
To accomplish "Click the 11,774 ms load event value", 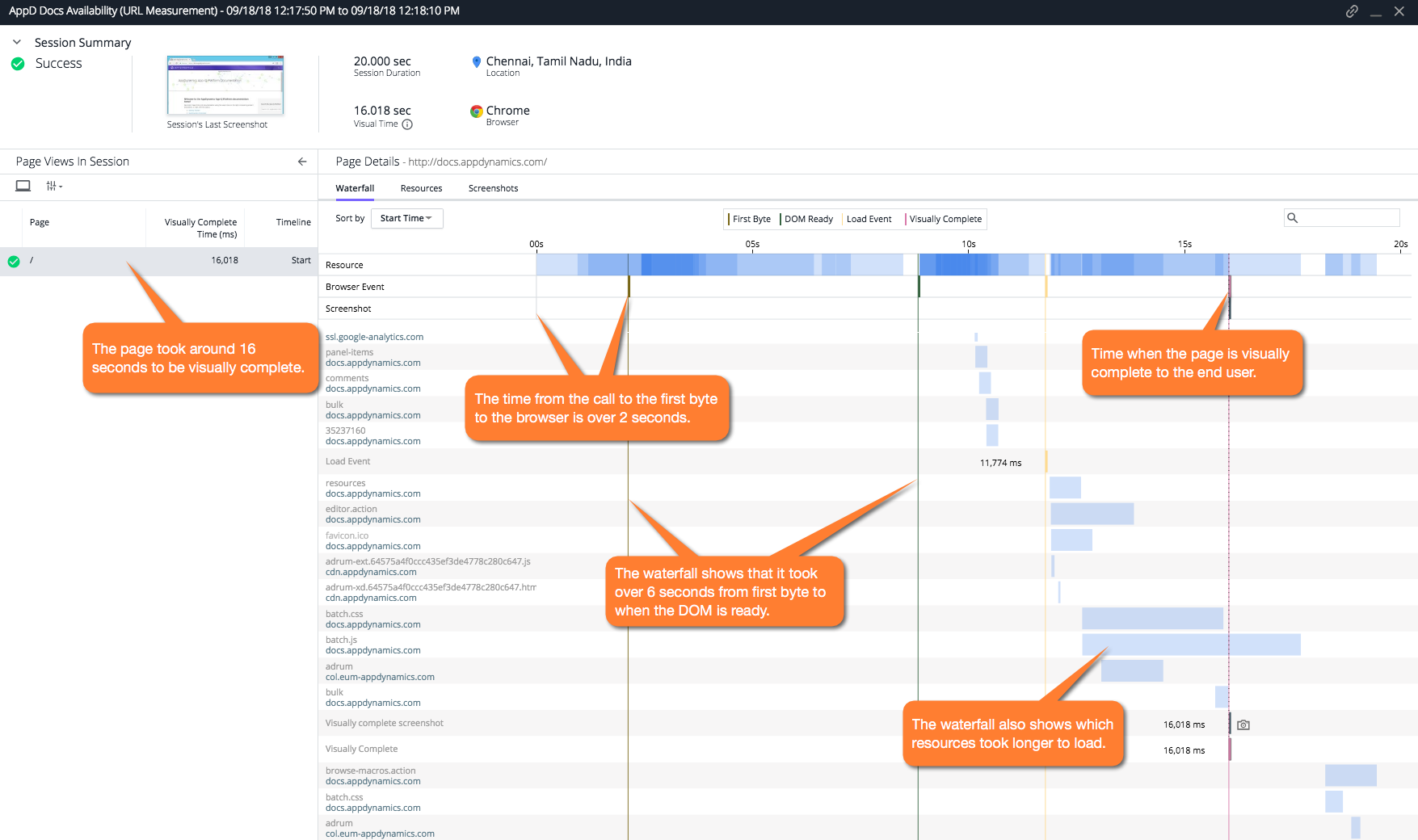I will pyautogui.click(x=1000, y=463).
